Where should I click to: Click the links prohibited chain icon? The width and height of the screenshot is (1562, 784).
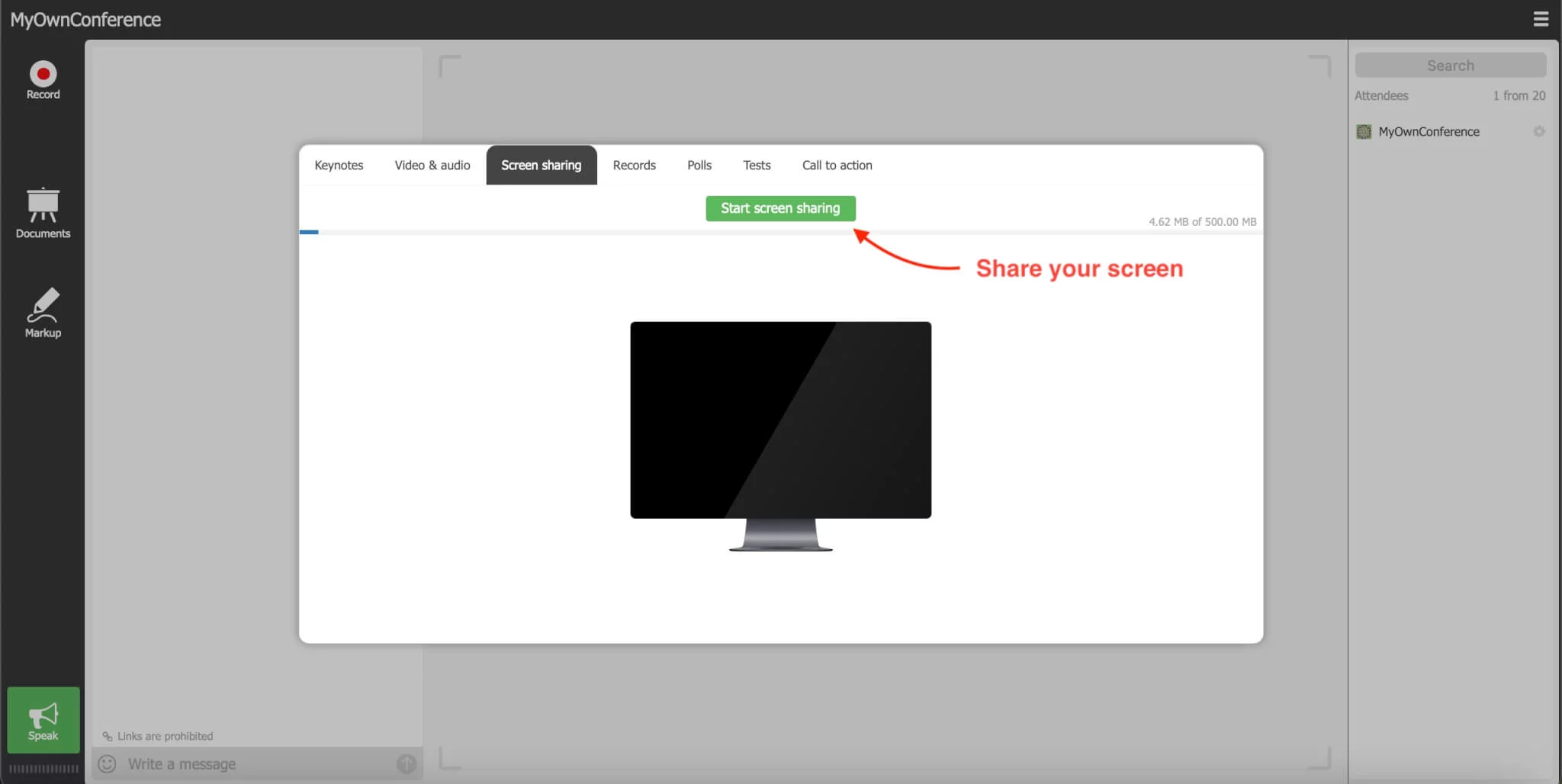point(108,736)
